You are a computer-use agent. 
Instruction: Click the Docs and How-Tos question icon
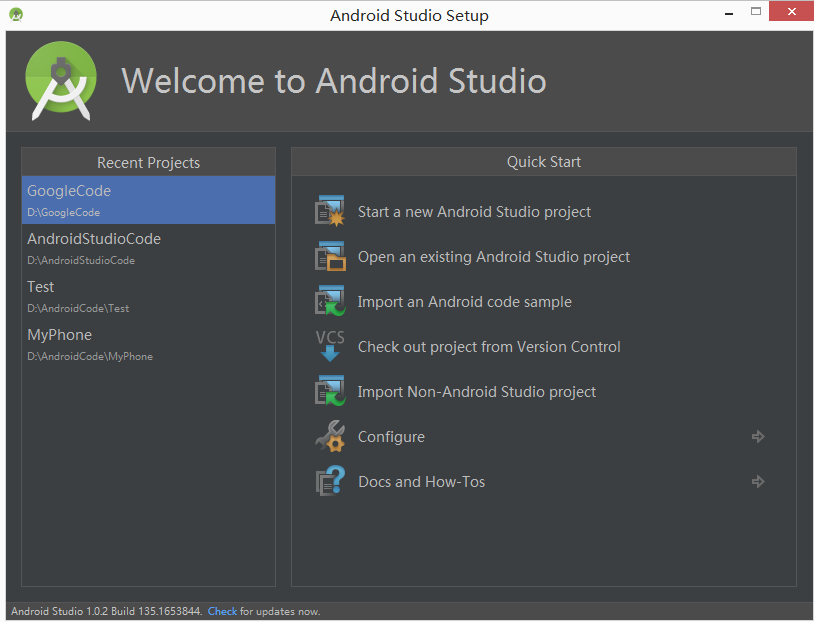[x=329, y=482]
